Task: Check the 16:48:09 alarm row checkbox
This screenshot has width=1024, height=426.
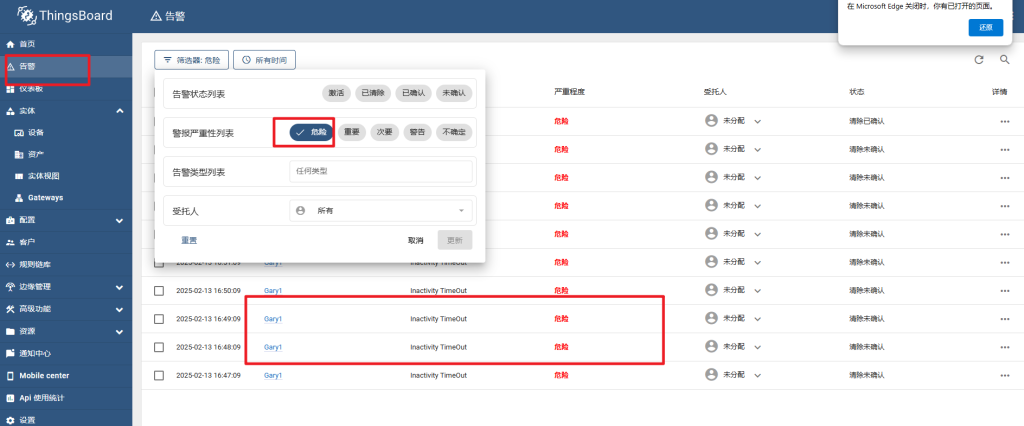Action: [159, 348]
